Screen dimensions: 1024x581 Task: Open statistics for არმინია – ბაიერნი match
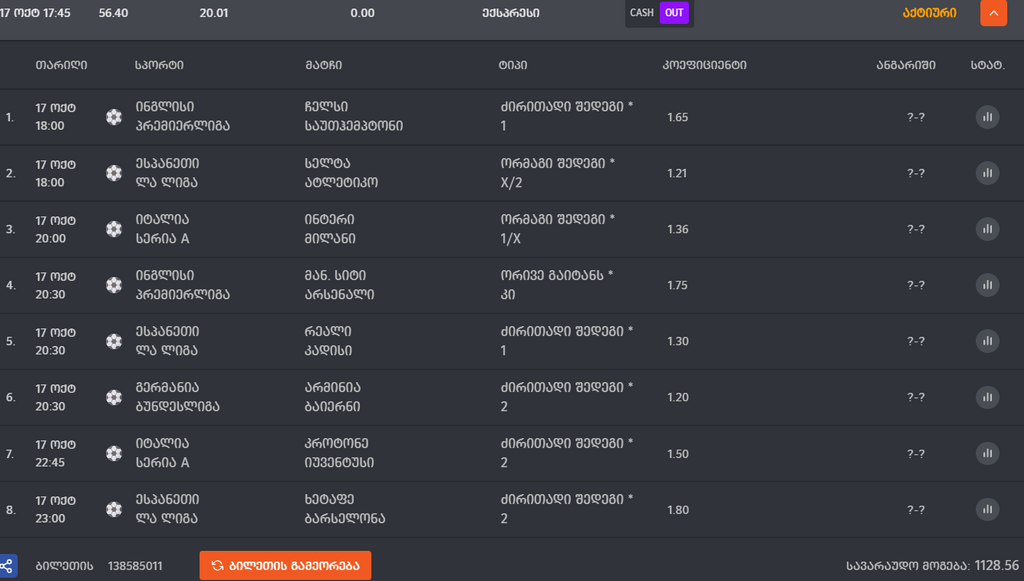pos(987,397)
